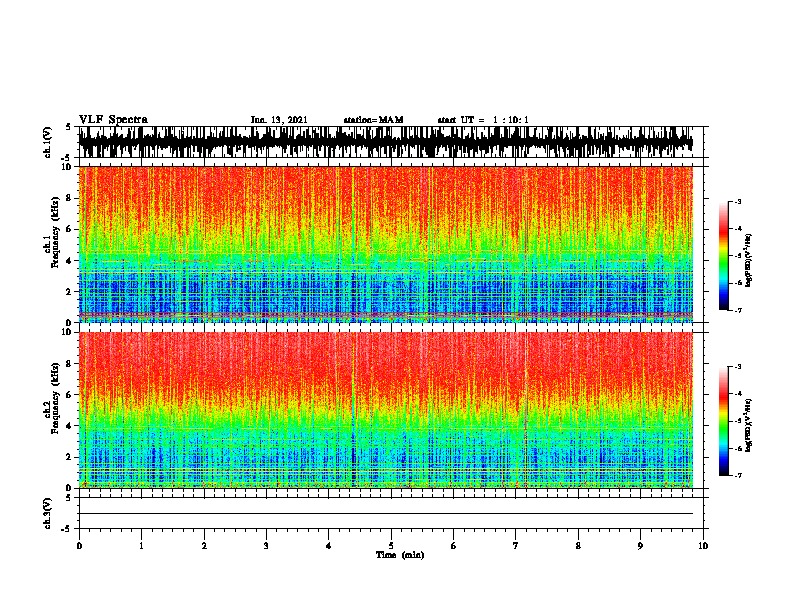Click time axis tick label 1

coord(141,546)
